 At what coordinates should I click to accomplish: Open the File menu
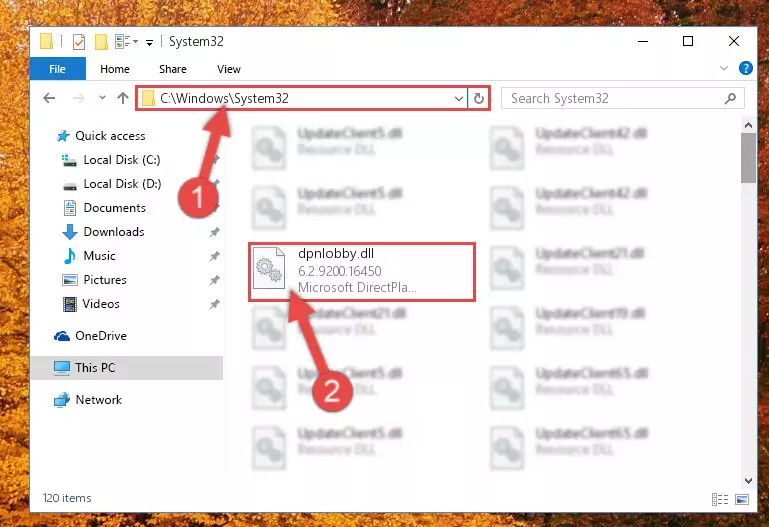pos(57,69)
